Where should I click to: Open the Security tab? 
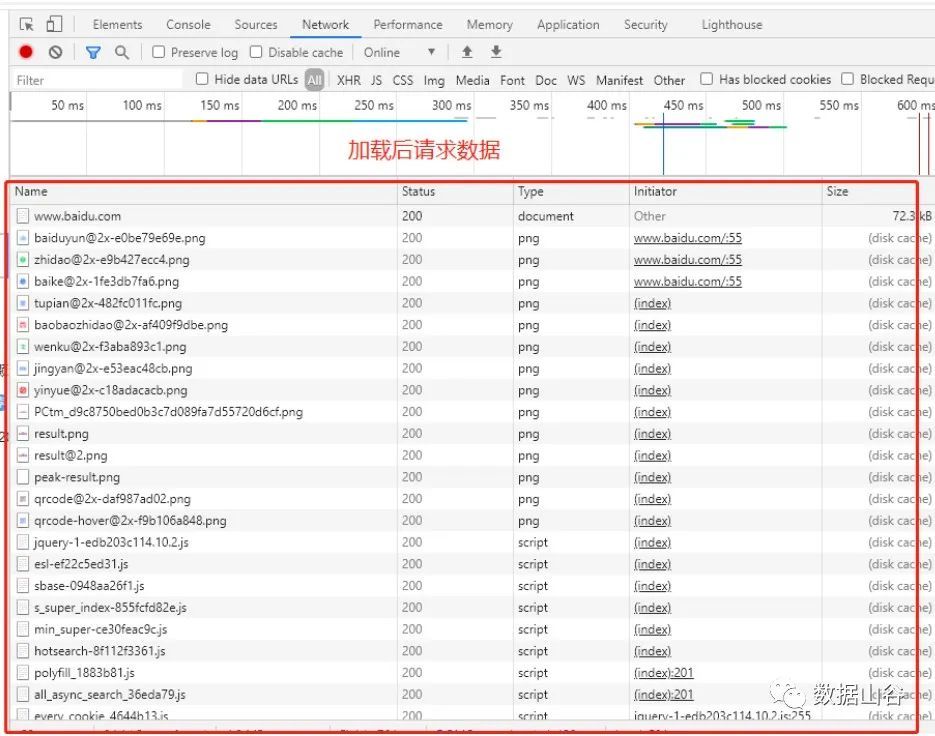646,24
